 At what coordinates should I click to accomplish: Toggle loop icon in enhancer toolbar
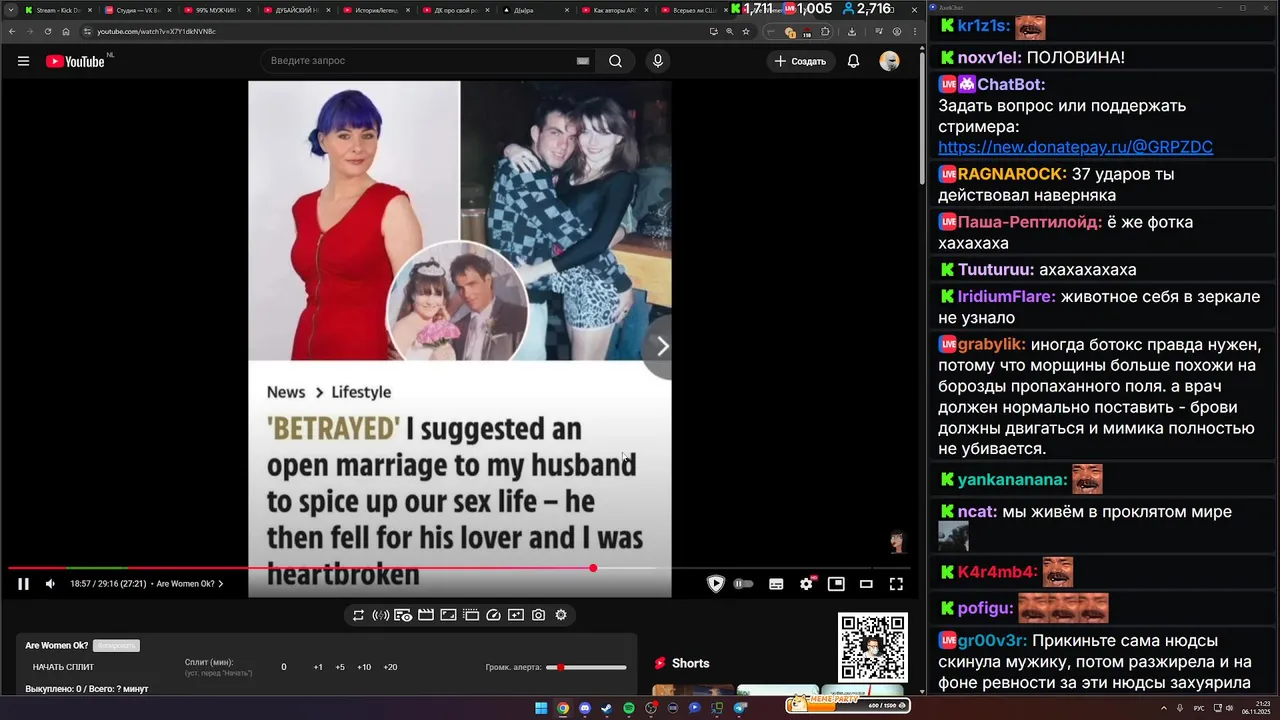(x=358, y=615)
